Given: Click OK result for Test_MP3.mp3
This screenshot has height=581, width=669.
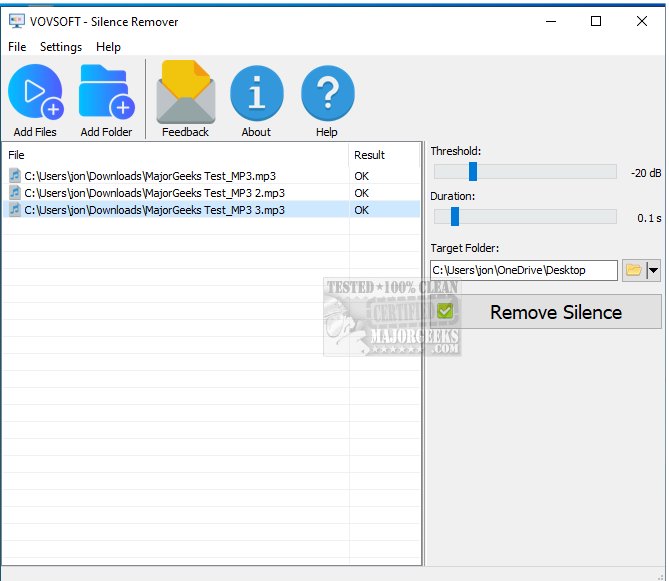Looking at the screenshot, I should click(361, 176).
